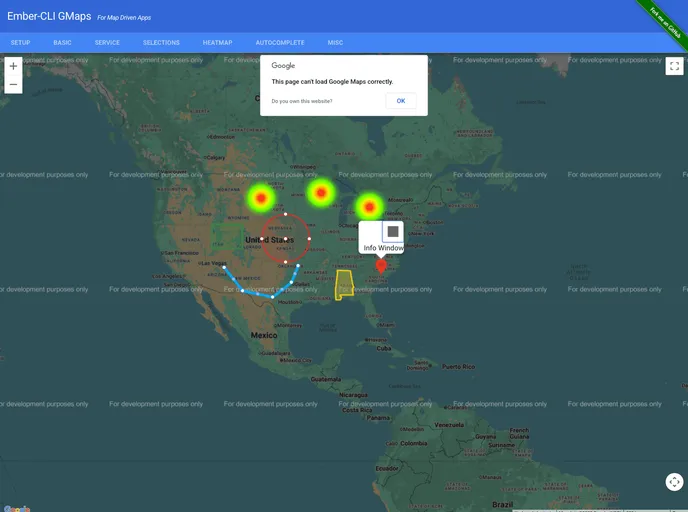Screen dimensions: 688x512
Task: Open the HEATMAP tab
Action: point(218,43)
